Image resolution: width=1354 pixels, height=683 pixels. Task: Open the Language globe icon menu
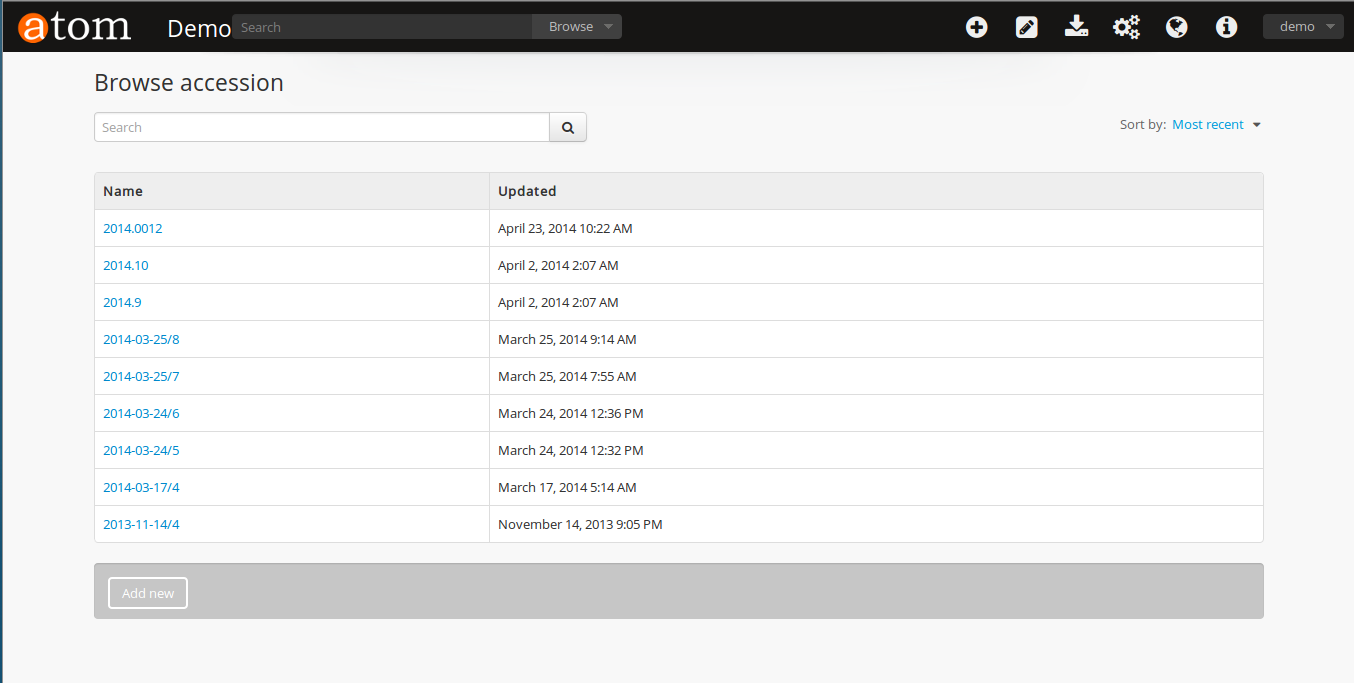[x=1176, y=27]
